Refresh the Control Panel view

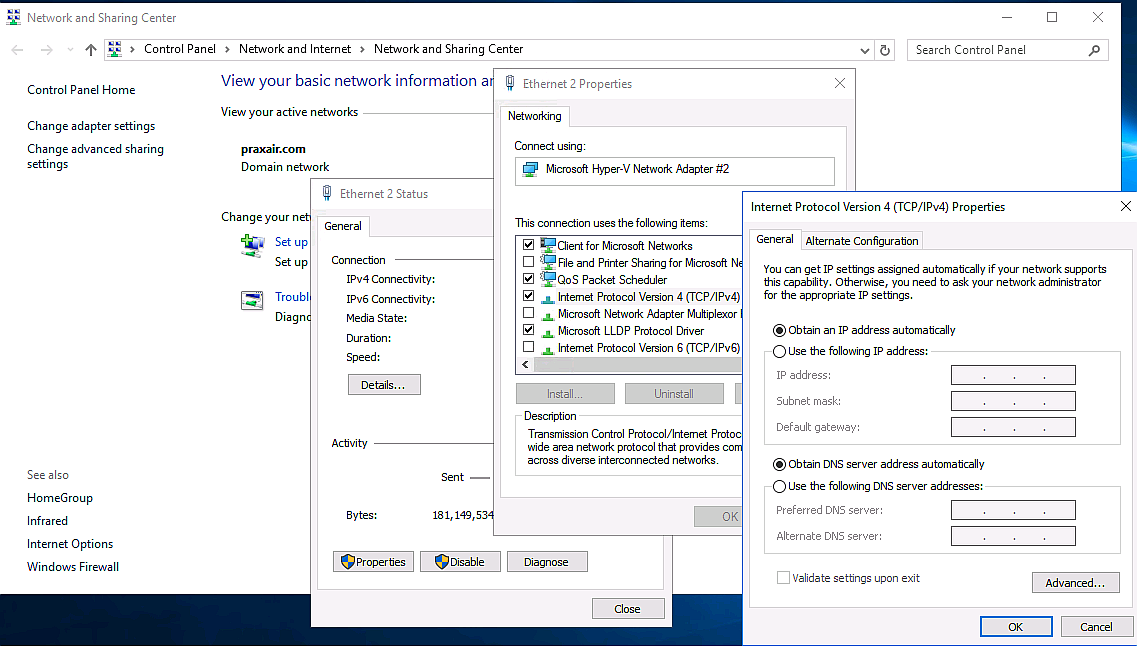tap(885, 50)
